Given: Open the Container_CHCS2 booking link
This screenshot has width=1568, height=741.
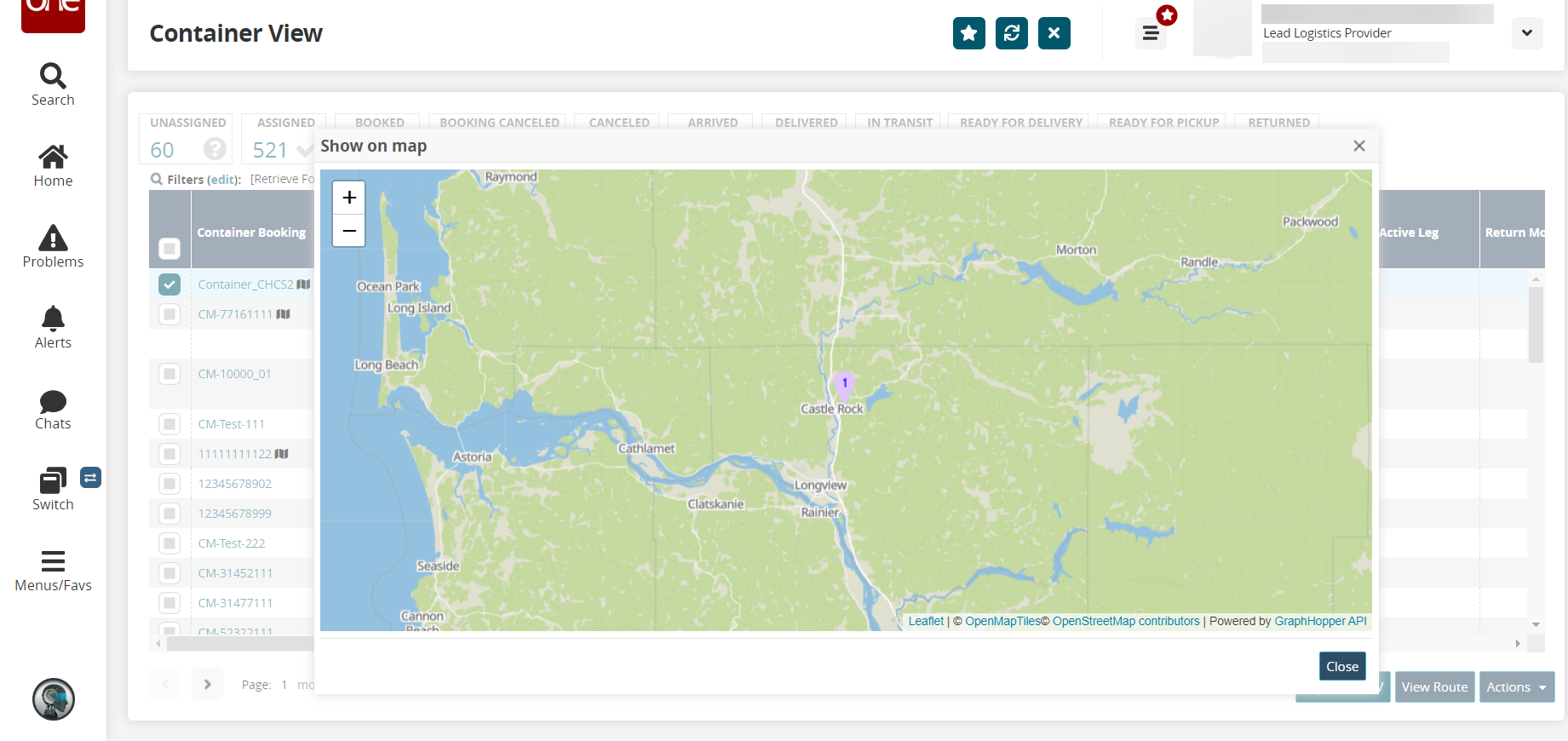Looking at the screenshot, I should [x=245, y=284].
